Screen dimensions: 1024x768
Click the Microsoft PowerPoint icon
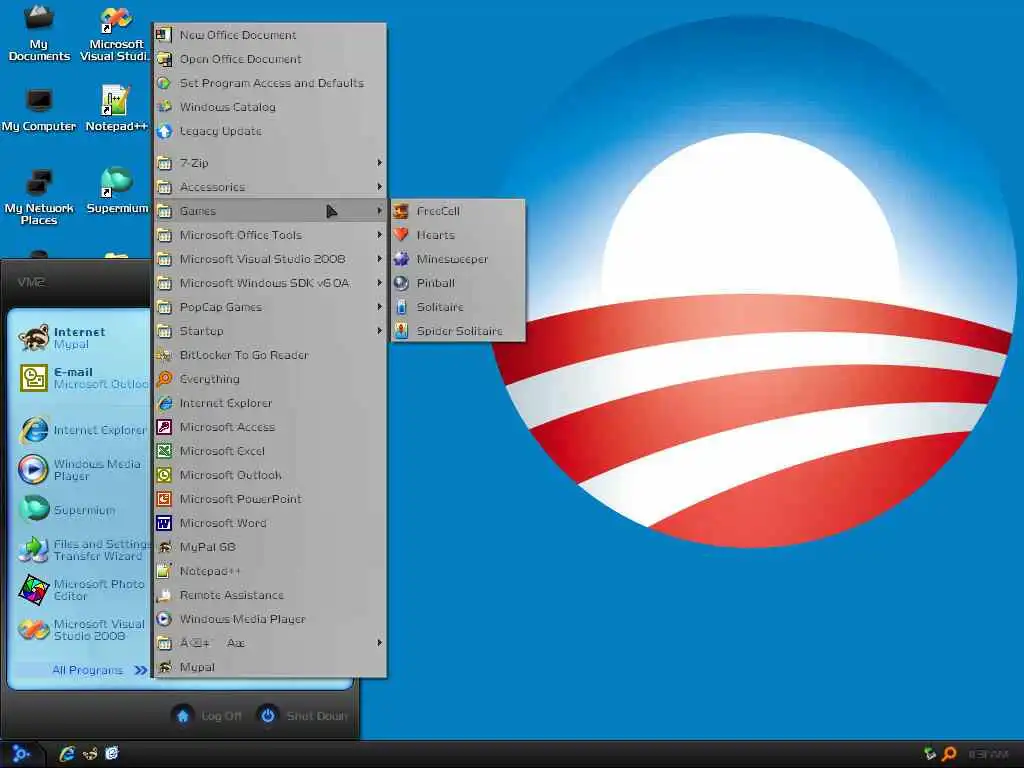point(164,499)
